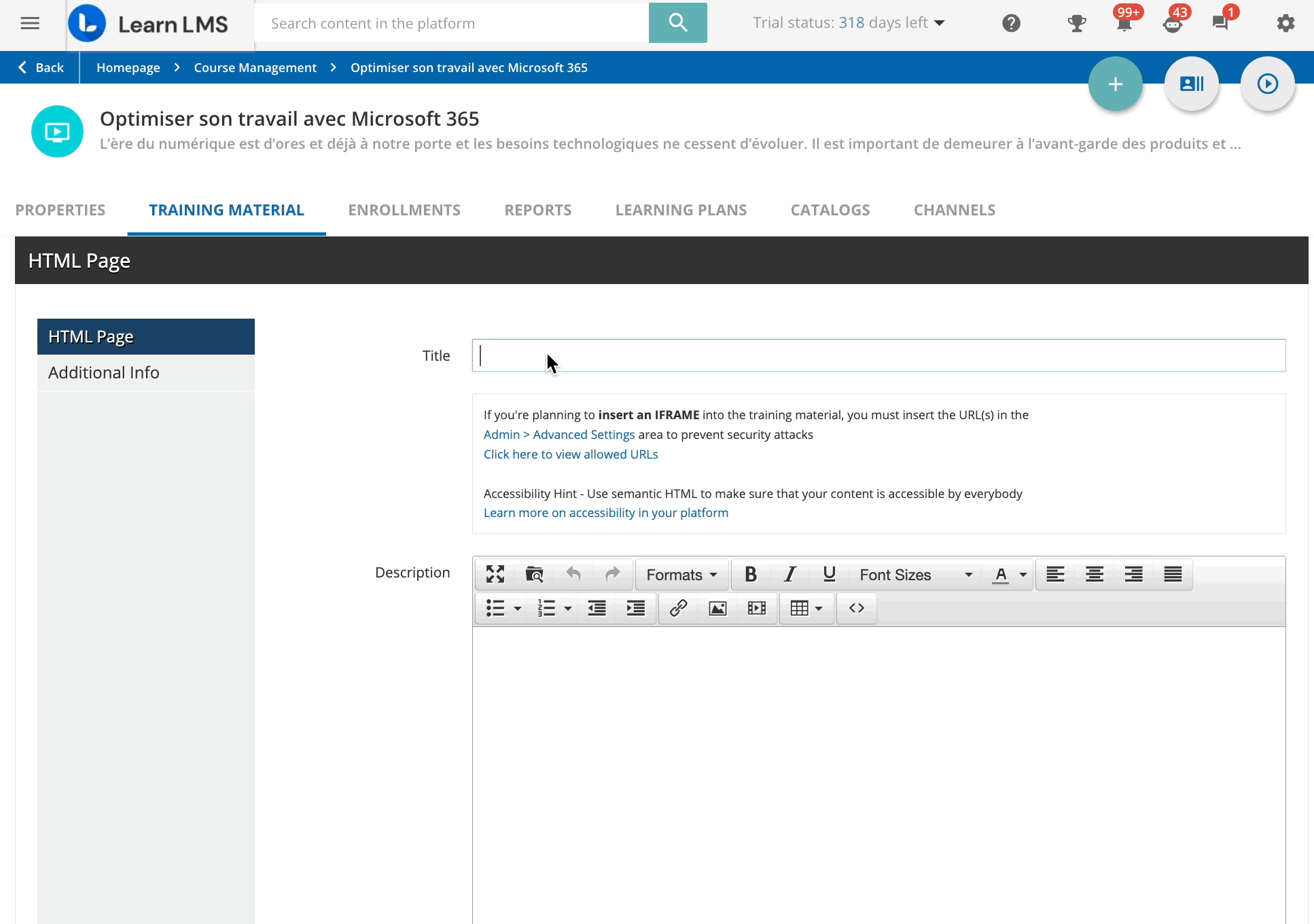This screenshot has height=924, width=1314.
Task: Apply italic formatting in the editor
Action: pyautogui.click(x=789, y=574)
